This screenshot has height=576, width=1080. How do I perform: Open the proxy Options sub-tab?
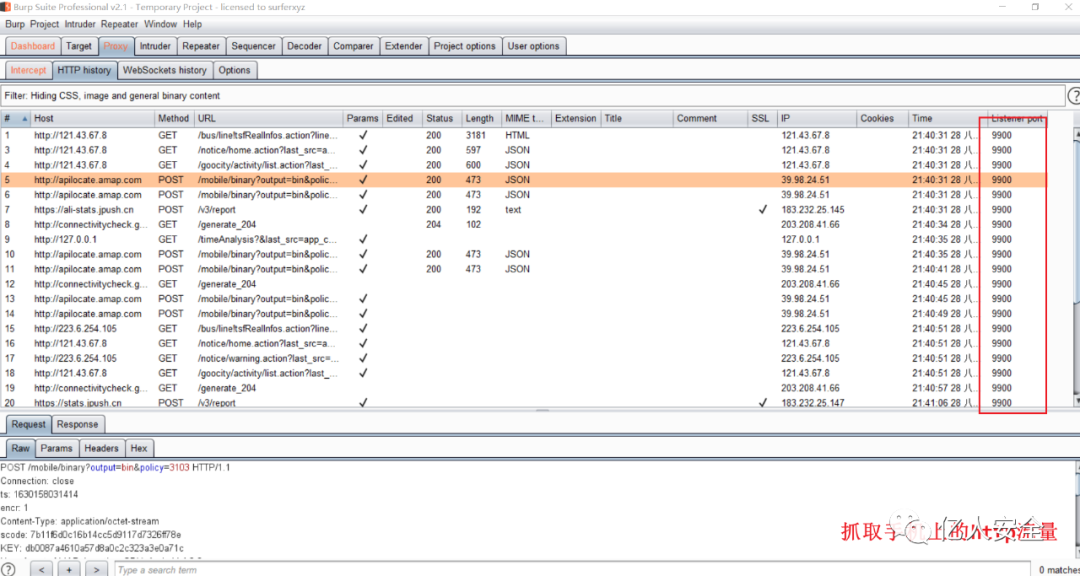click(x=234, y=70)
